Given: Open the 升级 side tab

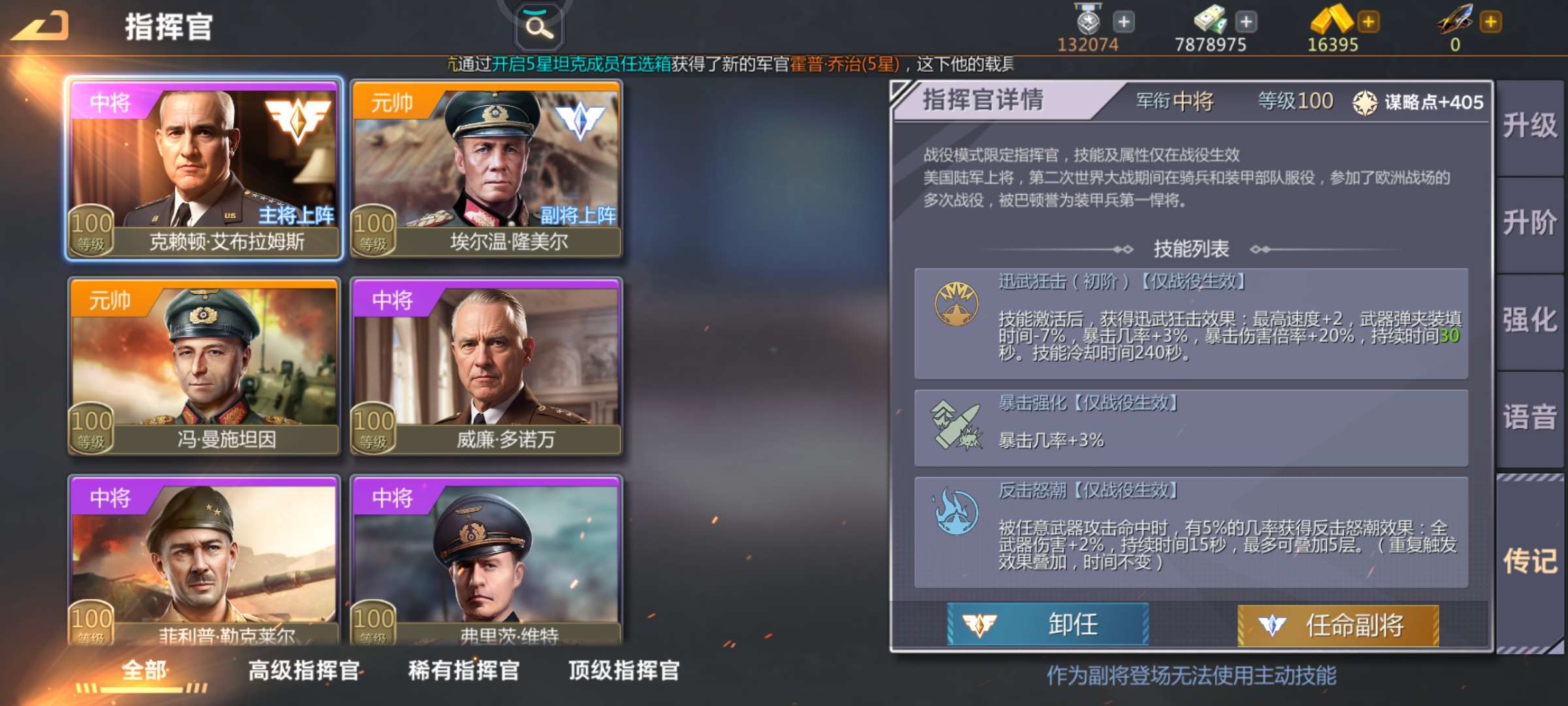Looking at the screenshot, I should pyautogui.click(x=1529, y=127).
